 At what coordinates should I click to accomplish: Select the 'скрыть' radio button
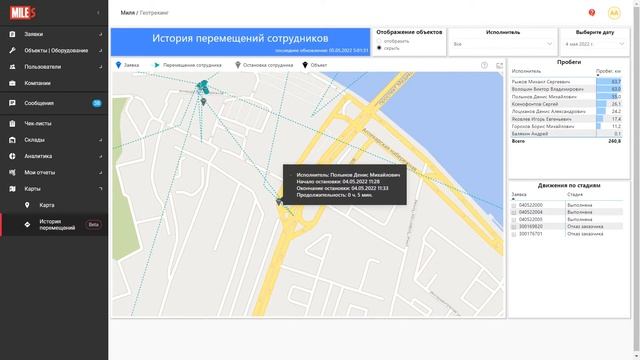click(379, 48)
